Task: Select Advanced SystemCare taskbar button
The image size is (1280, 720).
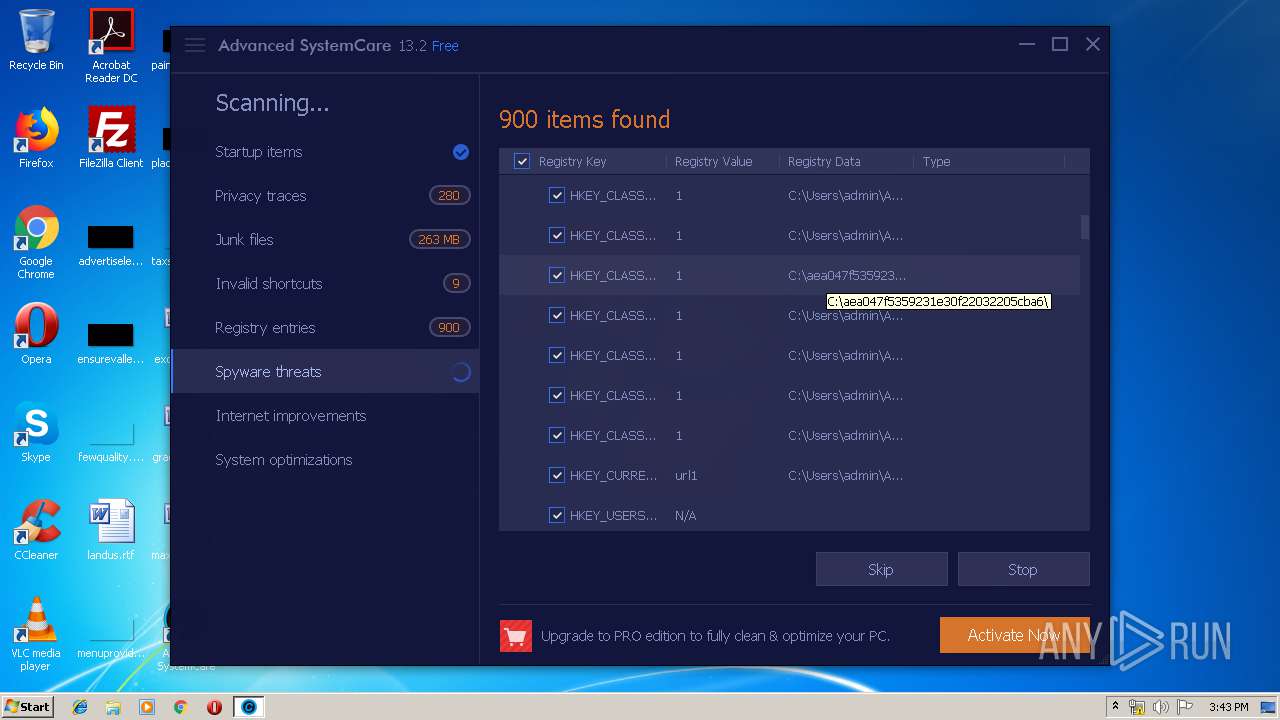Action: click(x=249, y=707)
